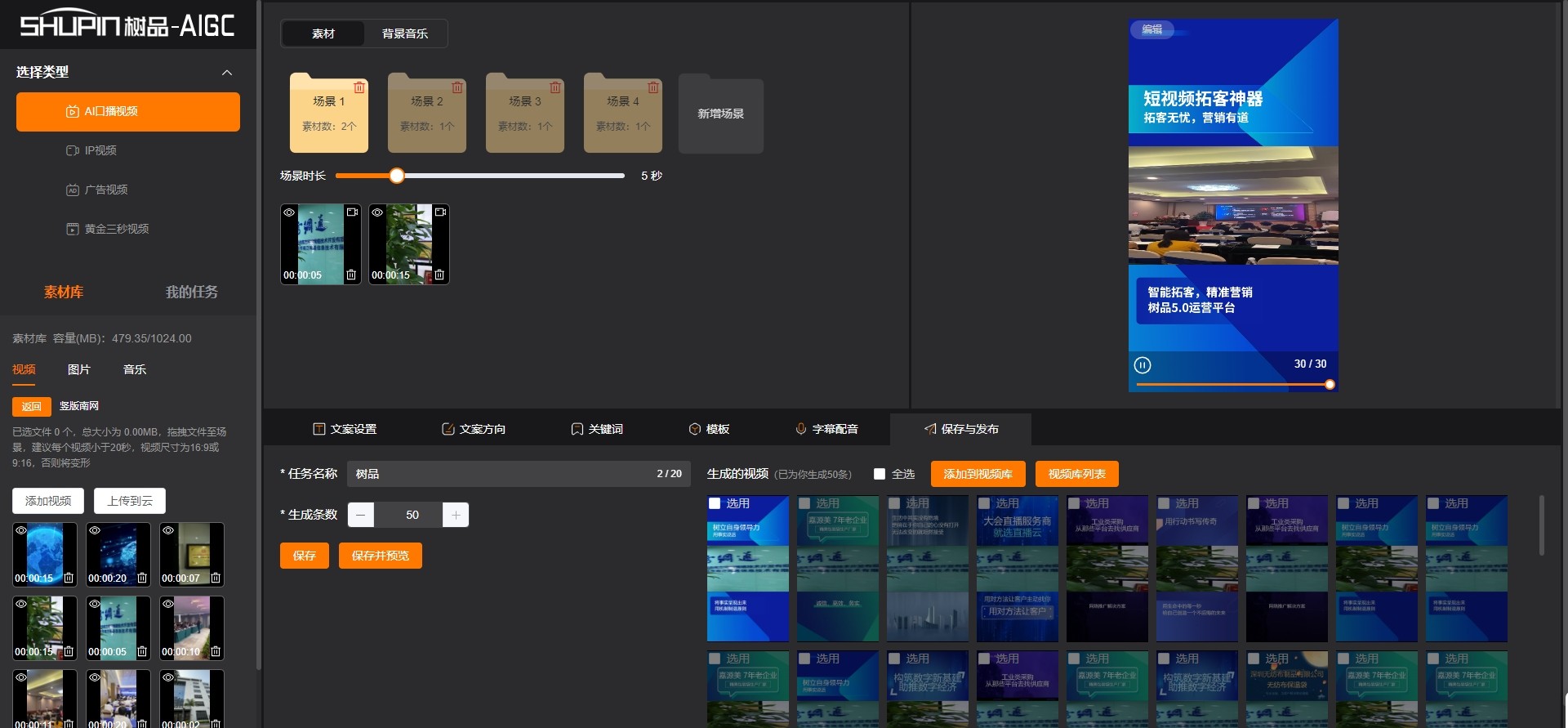Open the 文案设置 tab
Screen dimensions: 1568x728
345,429
